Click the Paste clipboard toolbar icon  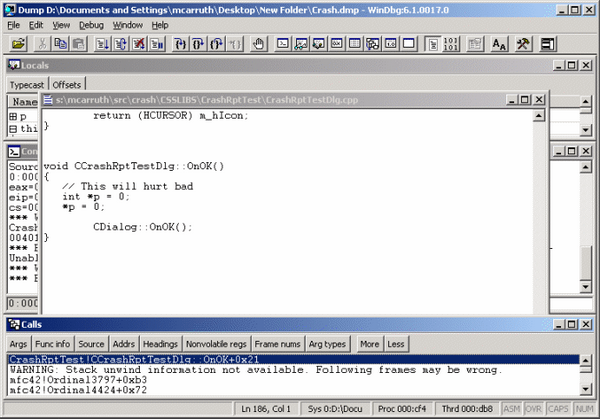78,44
